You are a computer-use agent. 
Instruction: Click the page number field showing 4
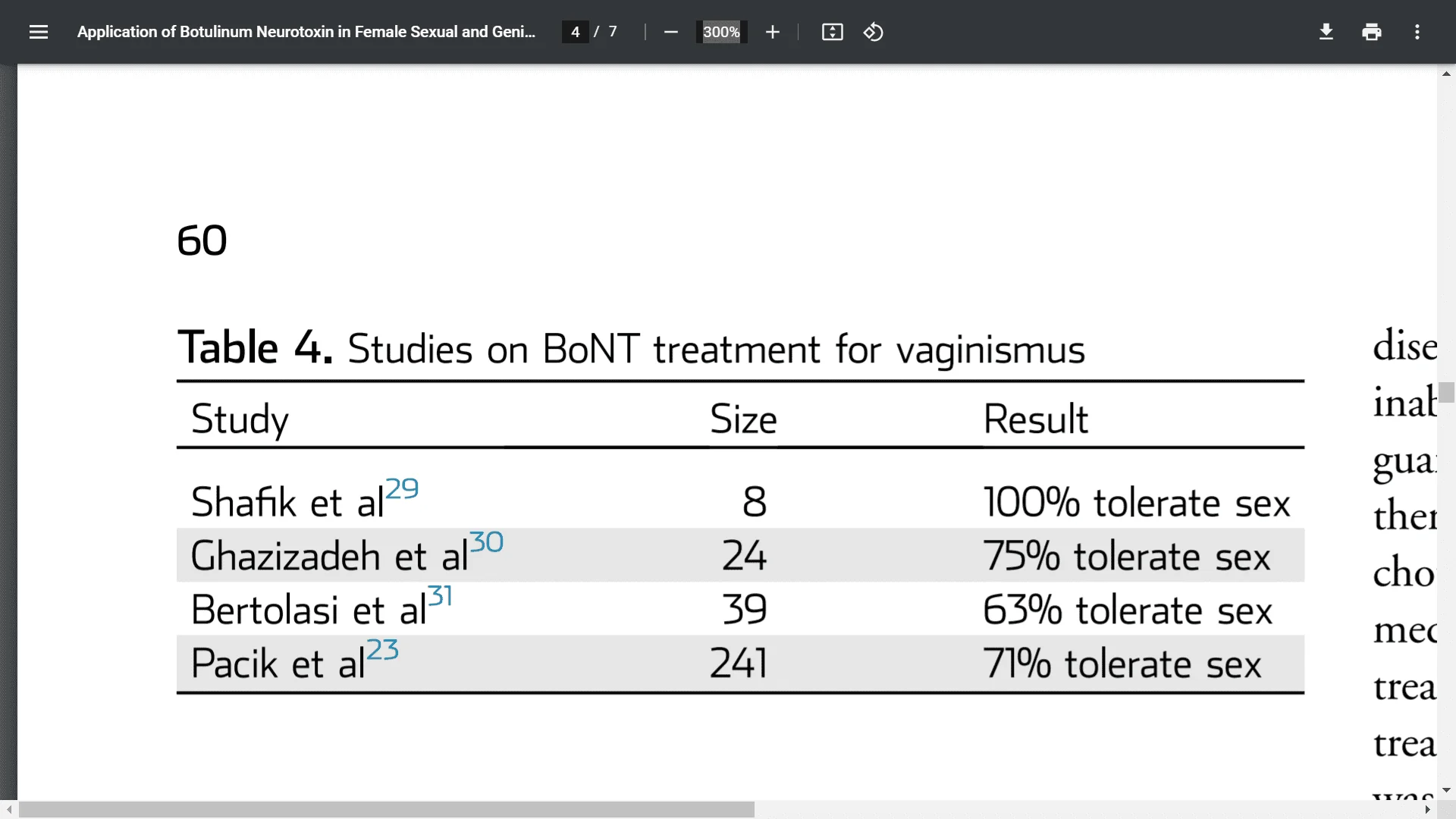point(576,32)
